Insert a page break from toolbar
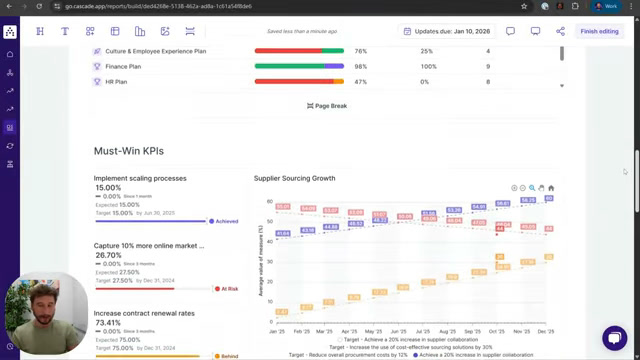 pos(190,31)
